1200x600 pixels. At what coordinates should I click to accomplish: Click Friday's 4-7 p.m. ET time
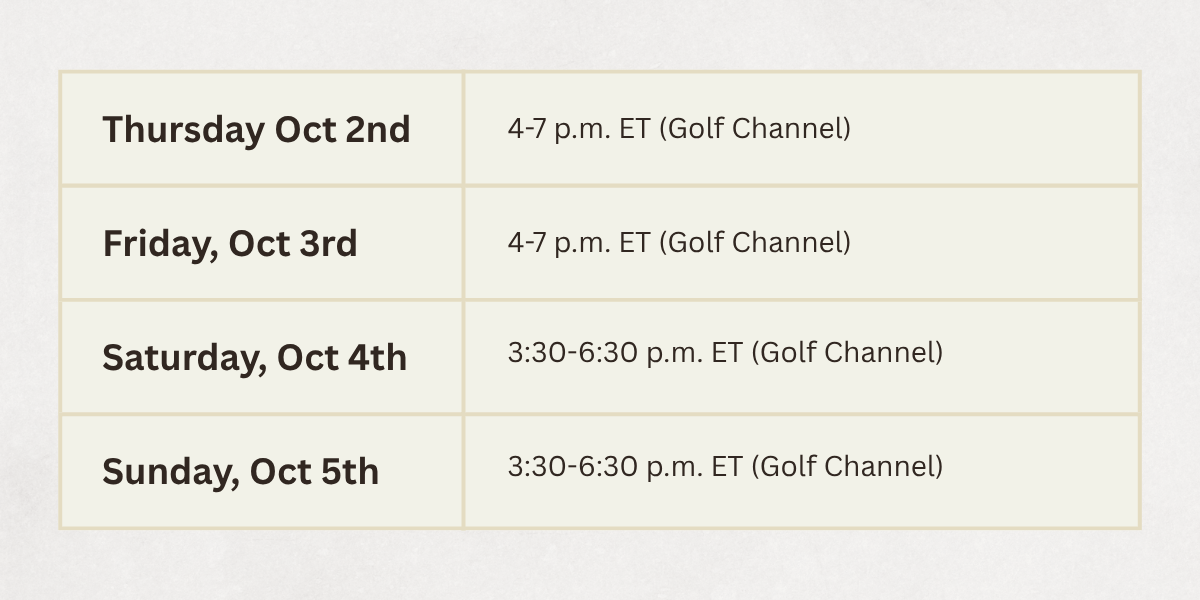pos(579,243)
